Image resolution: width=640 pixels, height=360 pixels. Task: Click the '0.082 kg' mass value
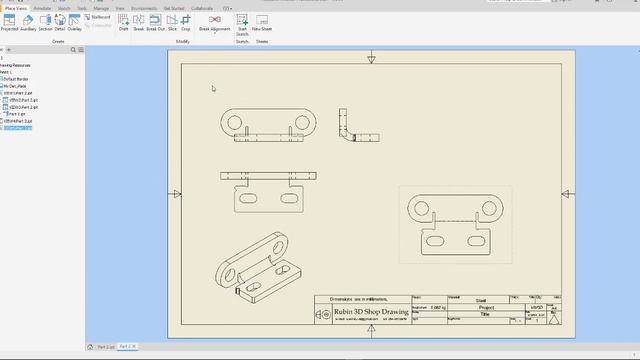point(438,307)
